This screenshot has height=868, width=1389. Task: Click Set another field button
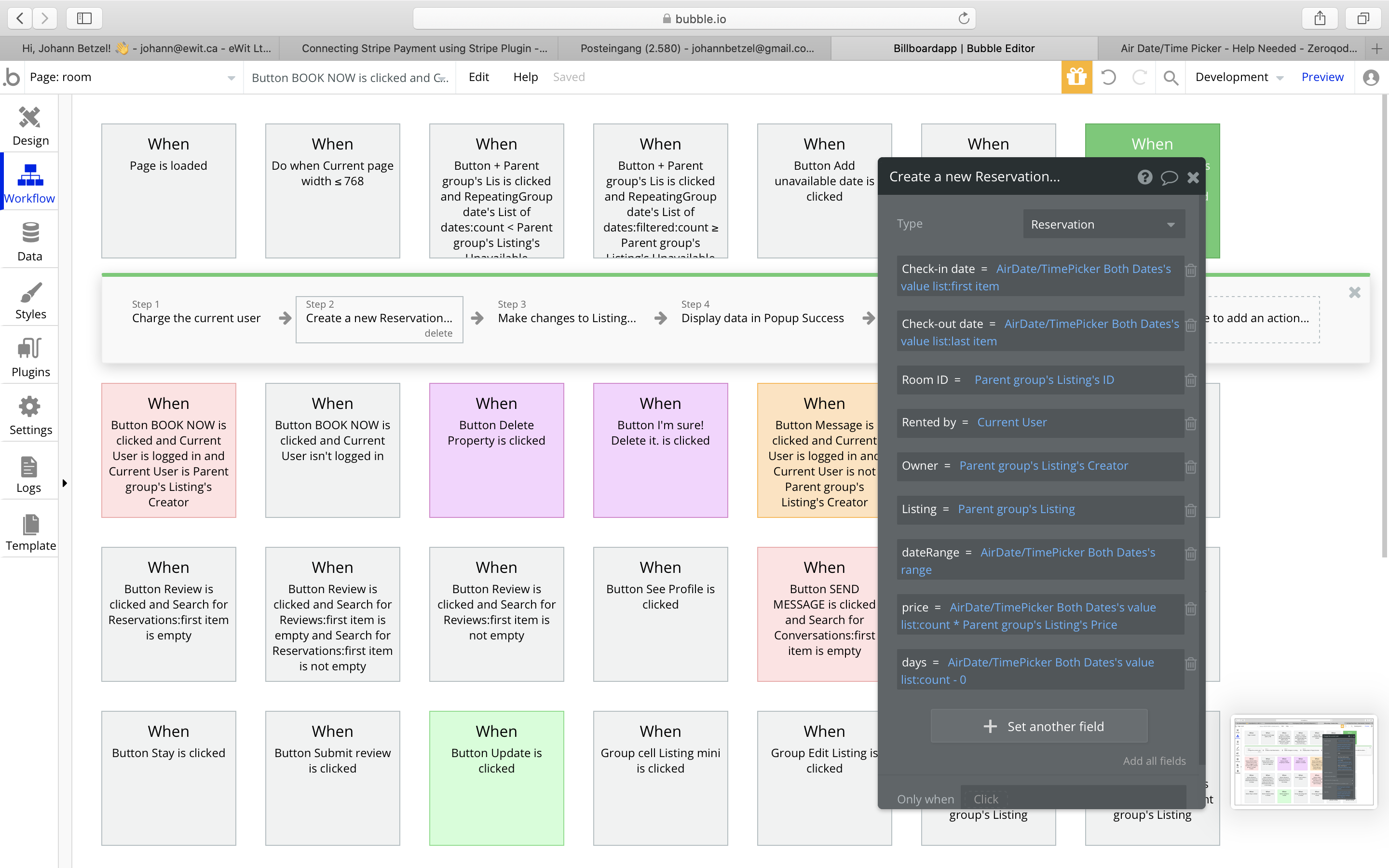(x=1039, y=726)
